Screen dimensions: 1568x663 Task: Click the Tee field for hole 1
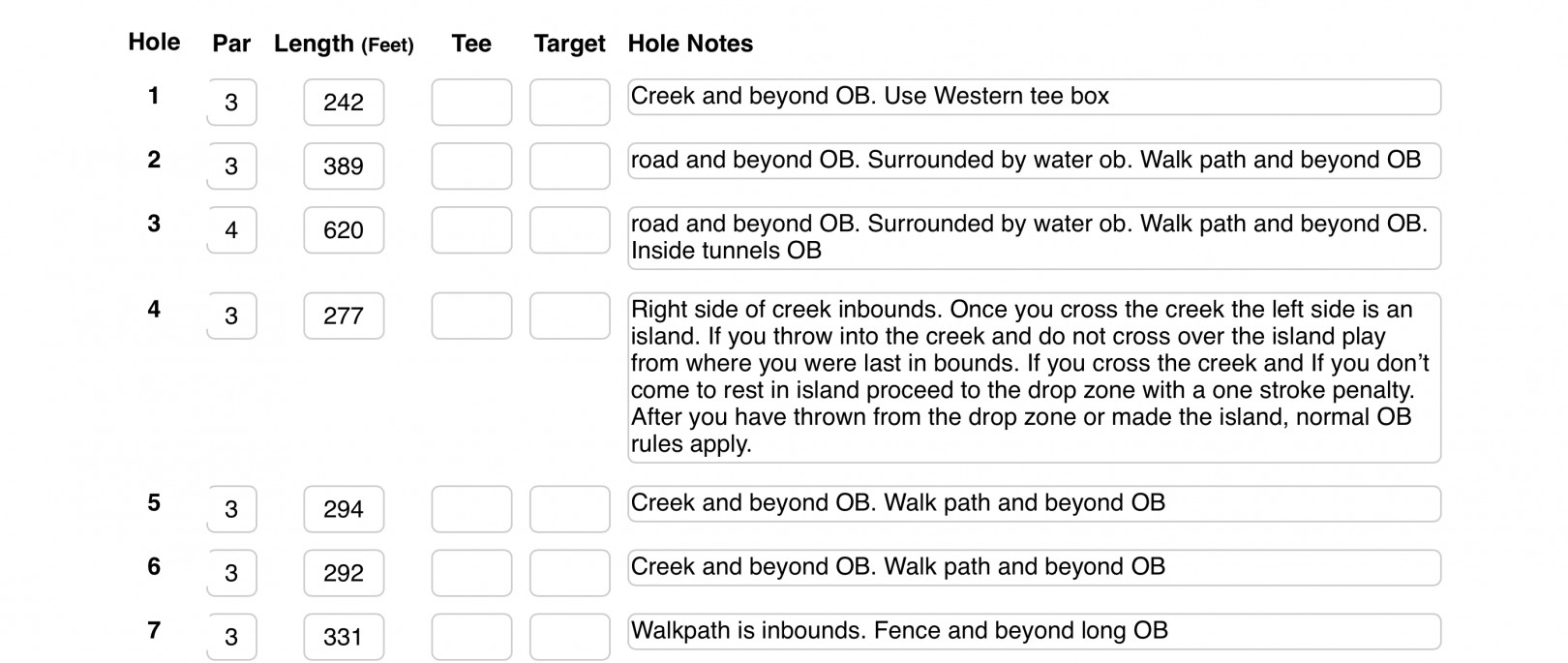pyautogui.click(x=471, y=102)
